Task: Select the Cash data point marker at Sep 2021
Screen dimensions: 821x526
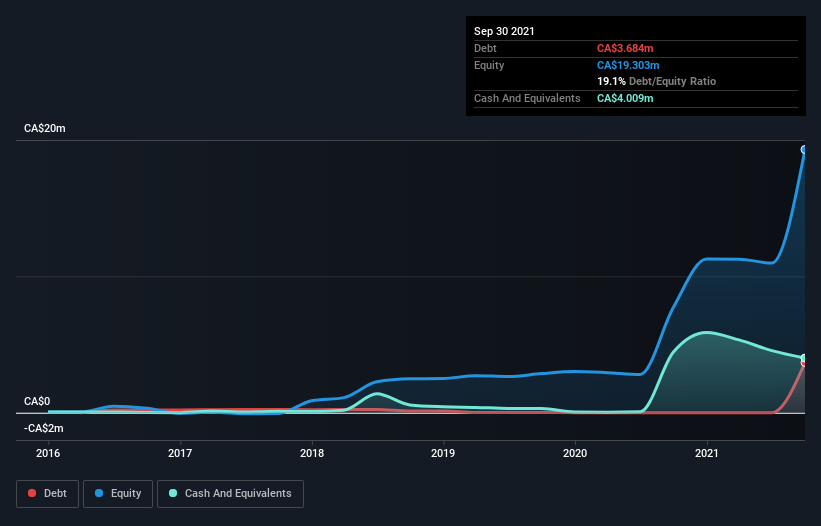Action: (x=804, y=359)
